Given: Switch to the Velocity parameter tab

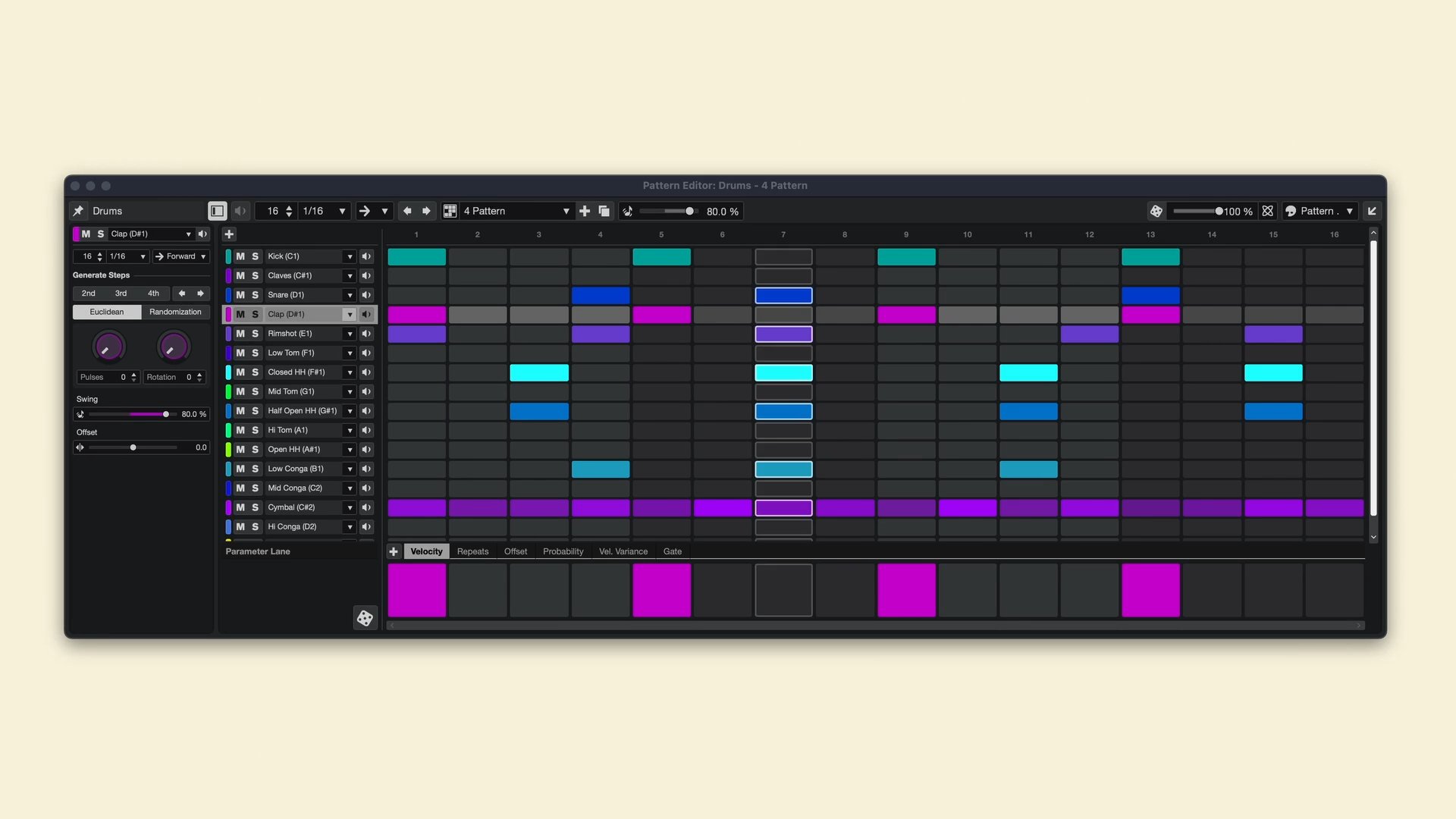Looking at the screenshot, I should click(x=426, y=551).
